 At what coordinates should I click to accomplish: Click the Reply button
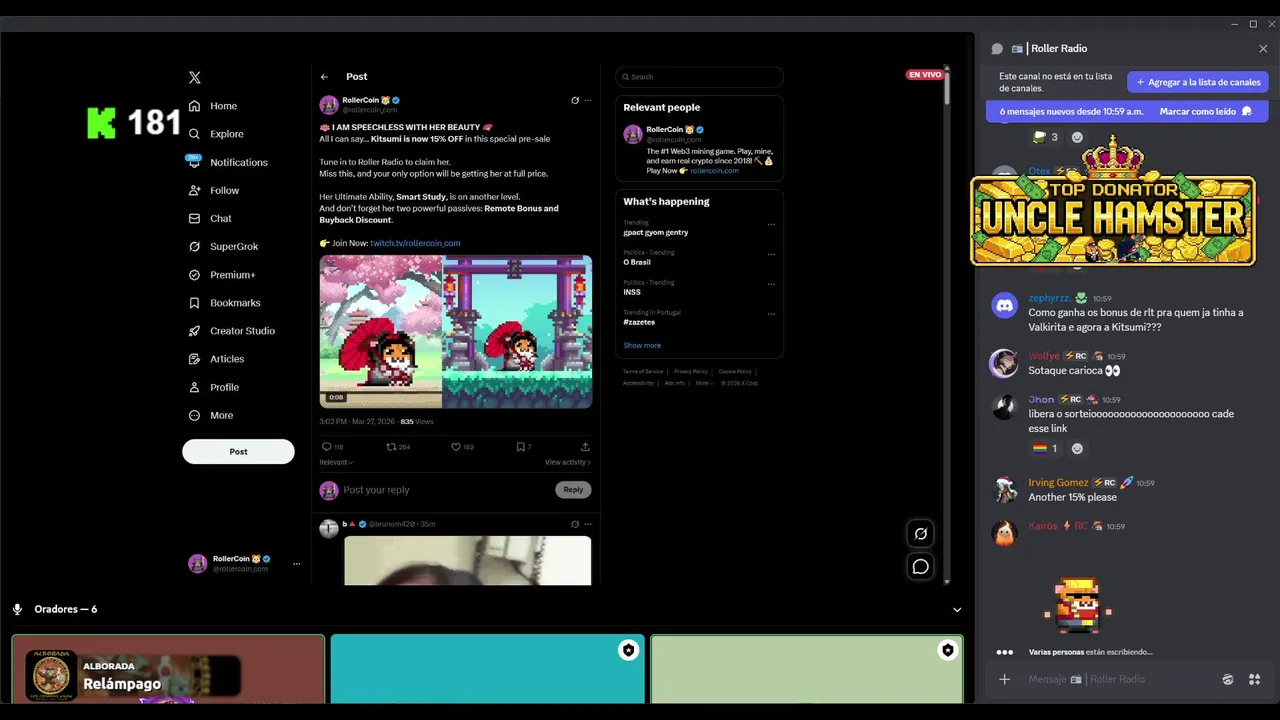pos(573,489)
